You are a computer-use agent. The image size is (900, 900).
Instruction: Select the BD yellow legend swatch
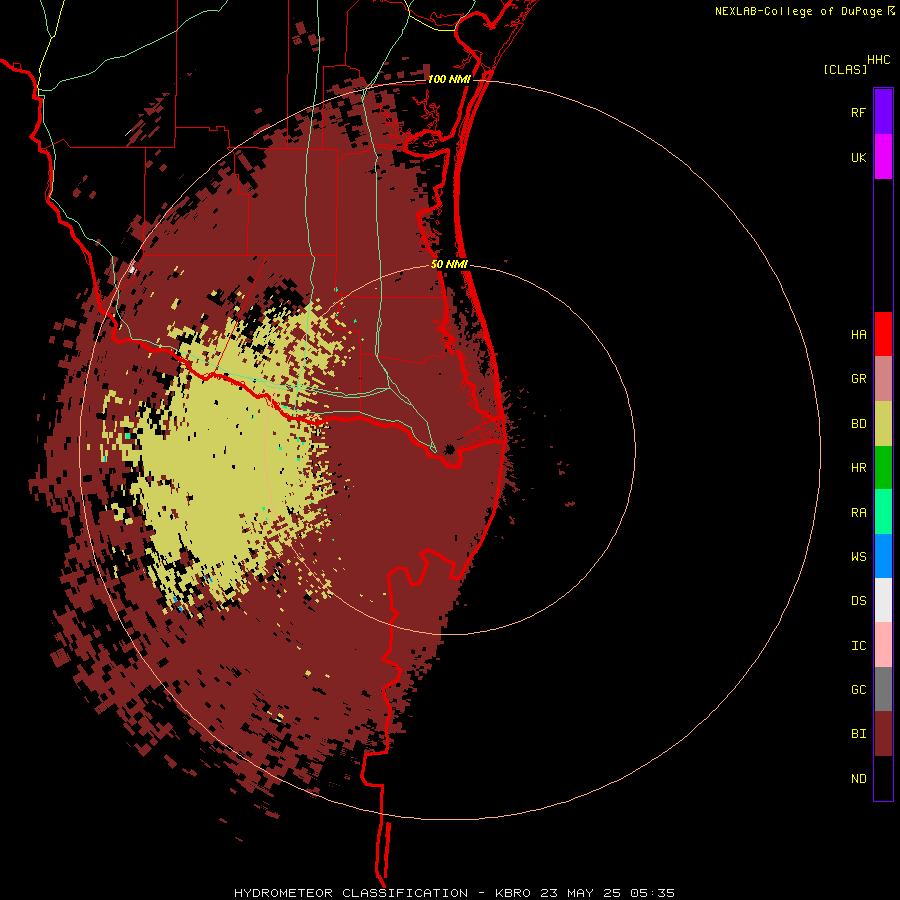883,424
